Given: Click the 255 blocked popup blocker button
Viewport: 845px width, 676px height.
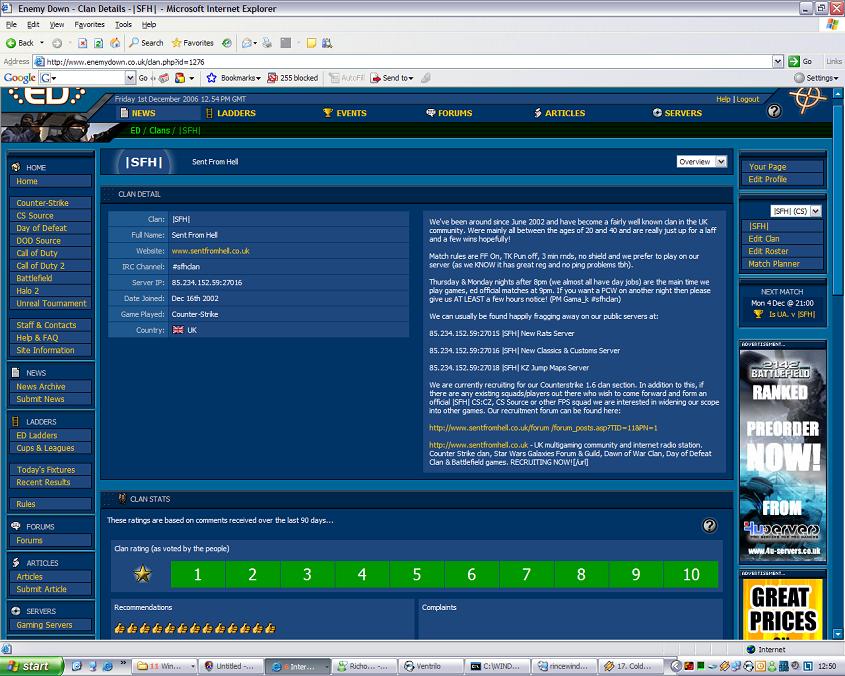Looking at the screenshot, I should [293, 78].
